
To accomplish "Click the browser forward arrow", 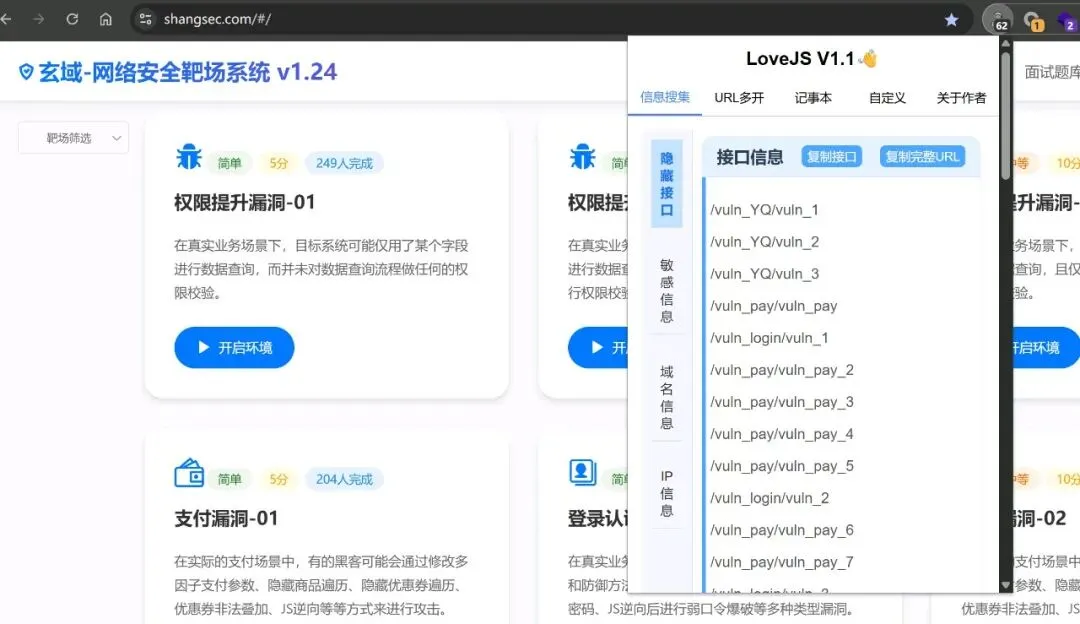I will pos(39,19).
